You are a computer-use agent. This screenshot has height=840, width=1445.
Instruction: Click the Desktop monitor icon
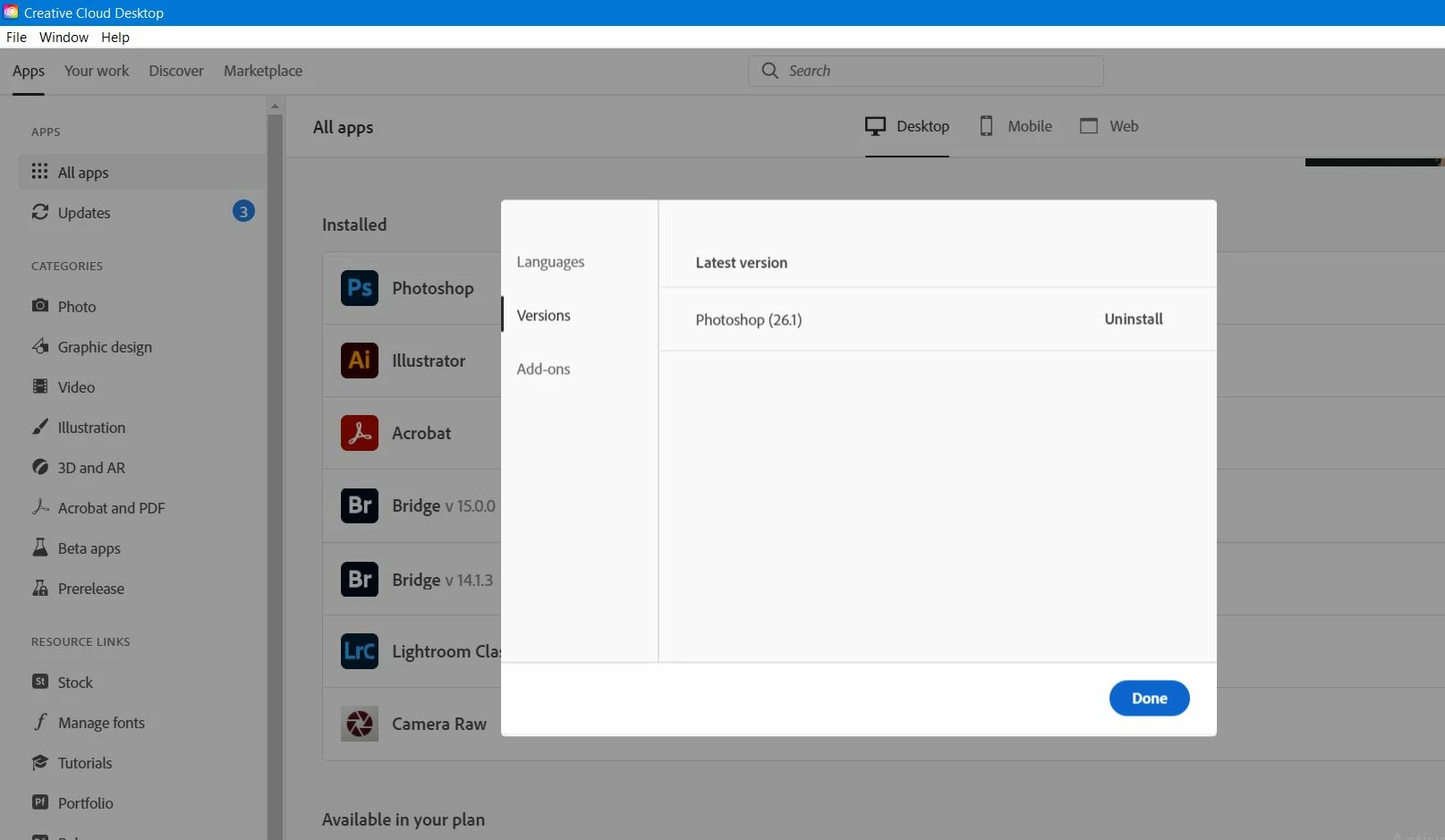coord(875,126)
